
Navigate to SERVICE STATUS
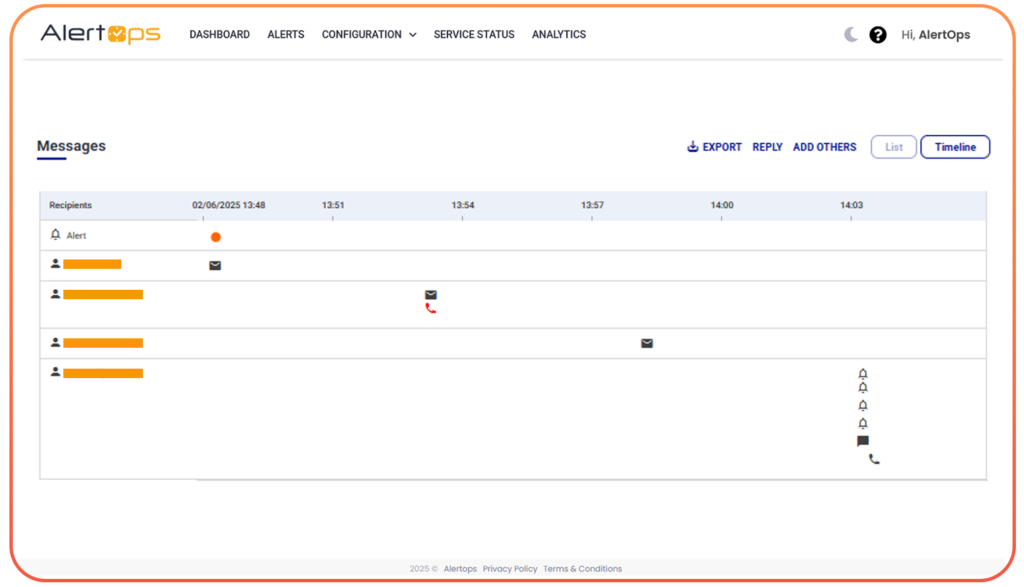click(473, 34)
